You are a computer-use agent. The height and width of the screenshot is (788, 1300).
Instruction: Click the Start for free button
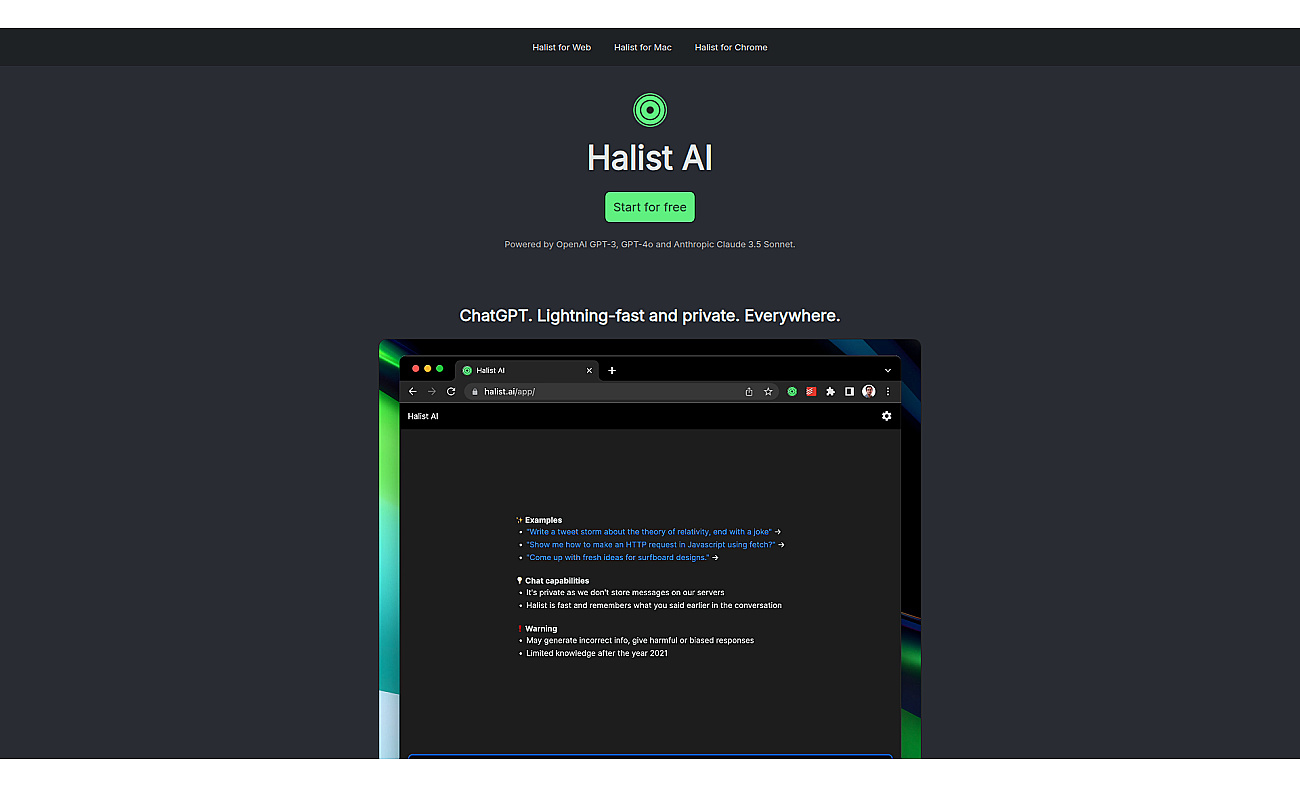coord(650,207)
